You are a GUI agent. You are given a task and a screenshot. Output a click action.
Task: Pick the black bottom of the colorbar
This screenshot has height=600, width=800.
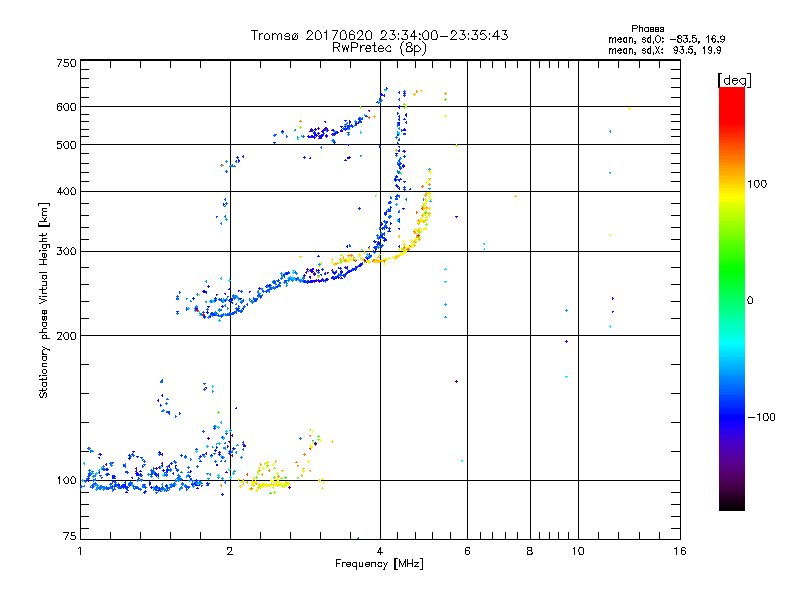point(731,506)
